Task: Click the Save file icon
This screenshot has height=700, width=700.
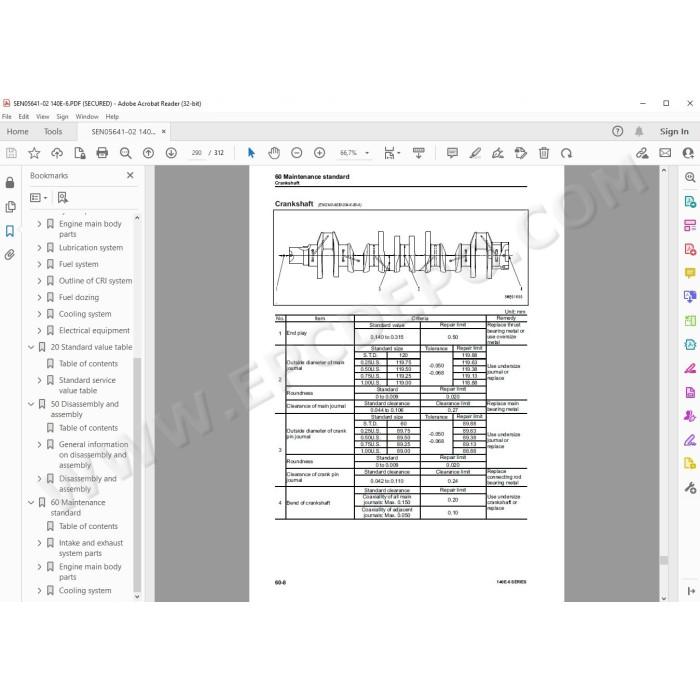Action: click(x=11, y=153)
